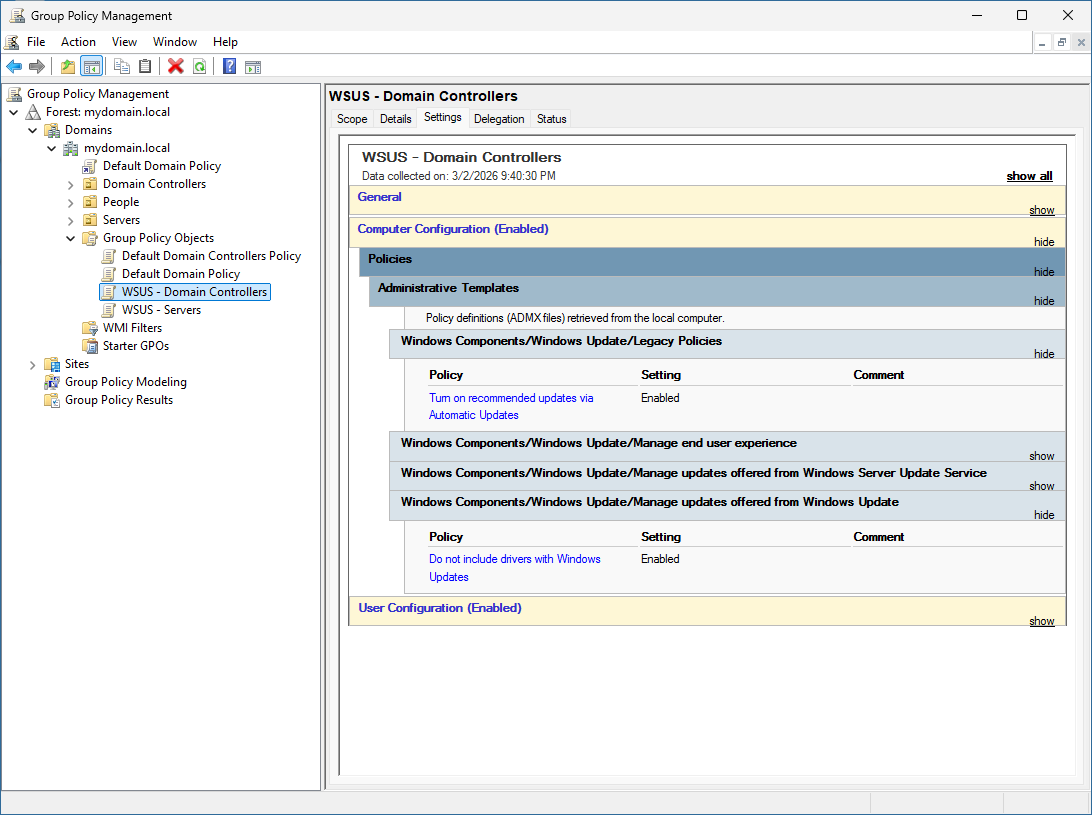Show the General section

(x=1042, y=210)
